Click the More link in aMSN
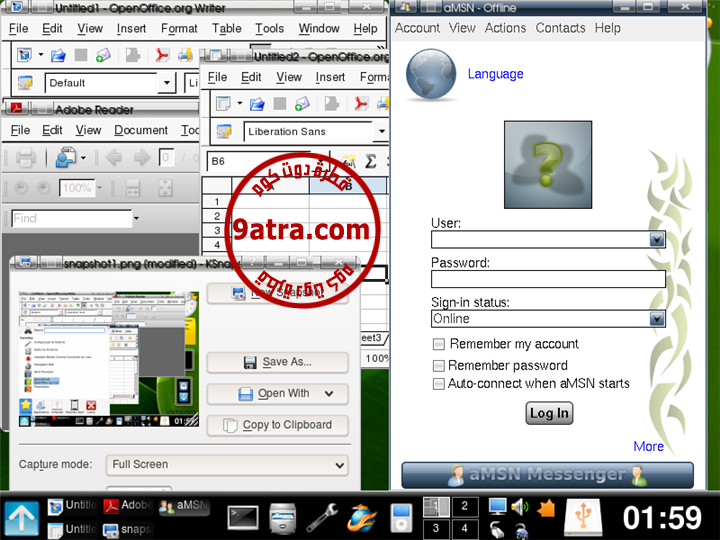The image size is (720, 540). [x=648, y=446]
